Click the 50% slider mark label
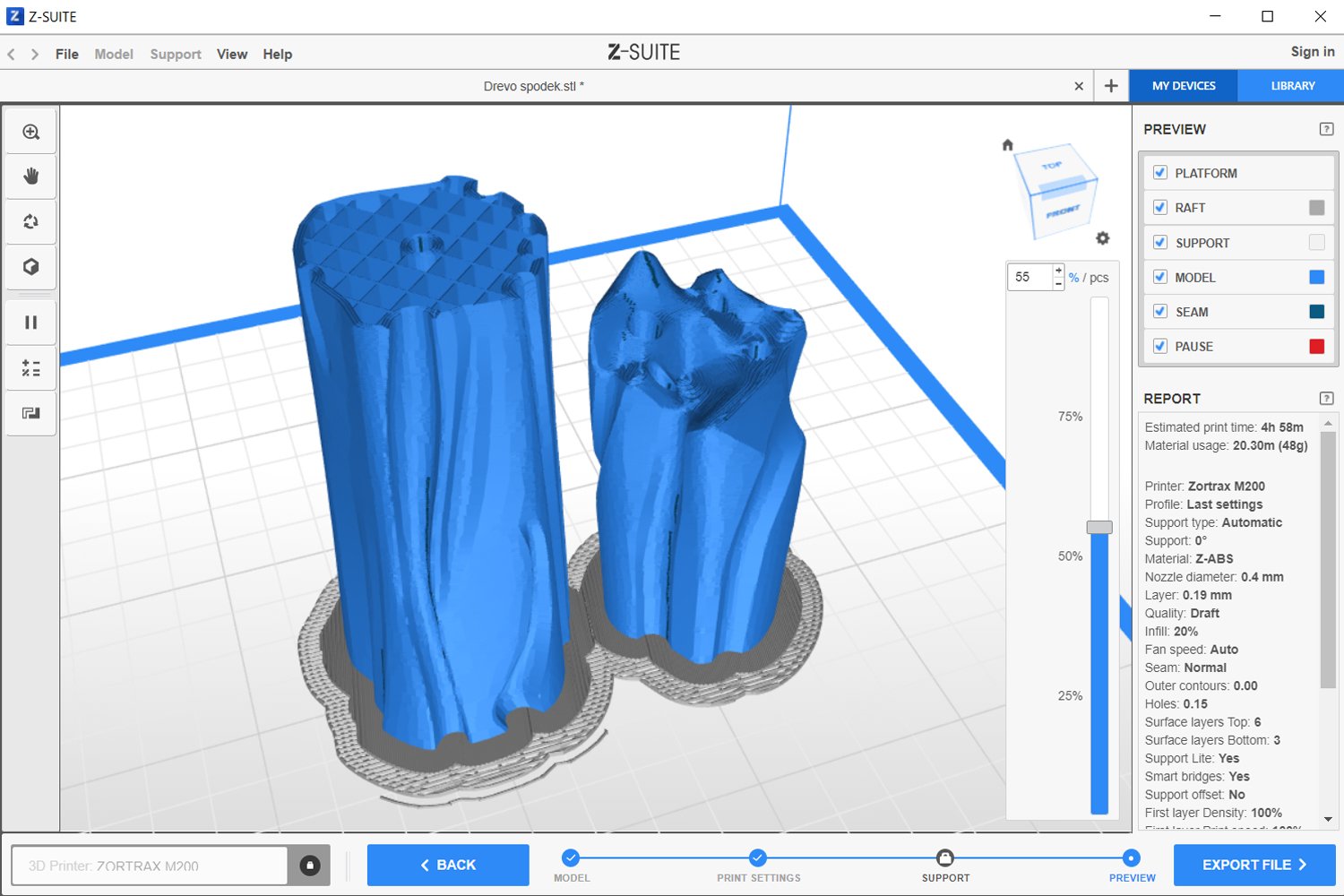1344x896 pixels. click(x=1070, y=556)
